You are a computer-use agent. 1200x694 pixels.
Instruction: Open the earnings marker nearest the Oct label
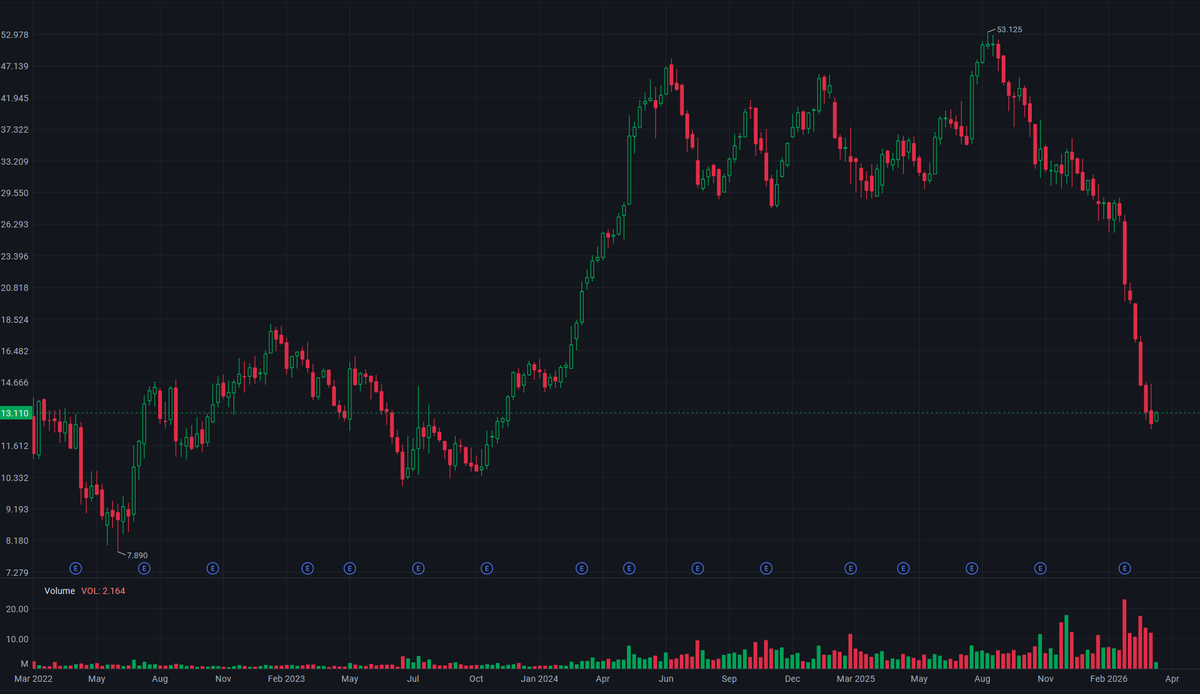point(487,568)
